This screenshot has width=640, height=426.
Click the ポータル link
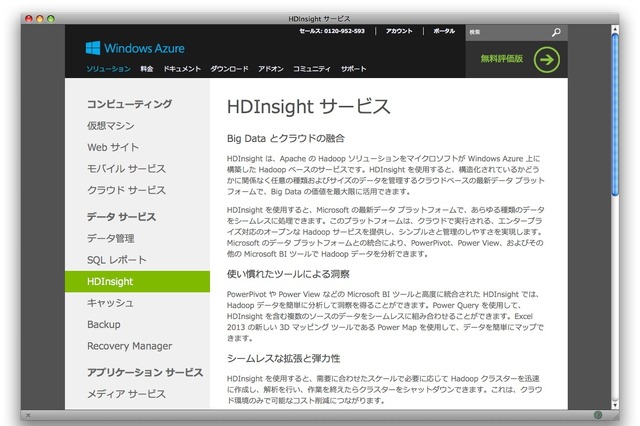pos(444,31)
